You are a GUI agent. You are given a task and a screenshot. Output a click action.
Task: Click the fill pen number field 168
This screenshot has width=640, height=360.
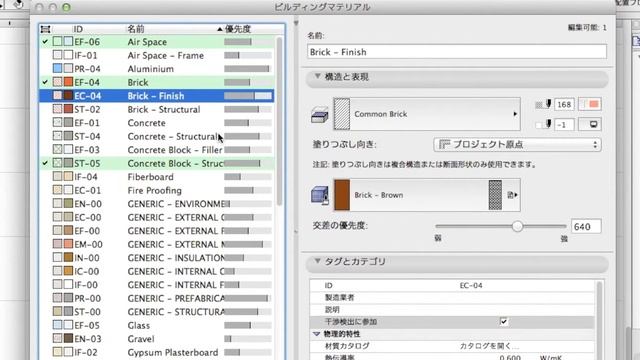[x=564, y=104]
